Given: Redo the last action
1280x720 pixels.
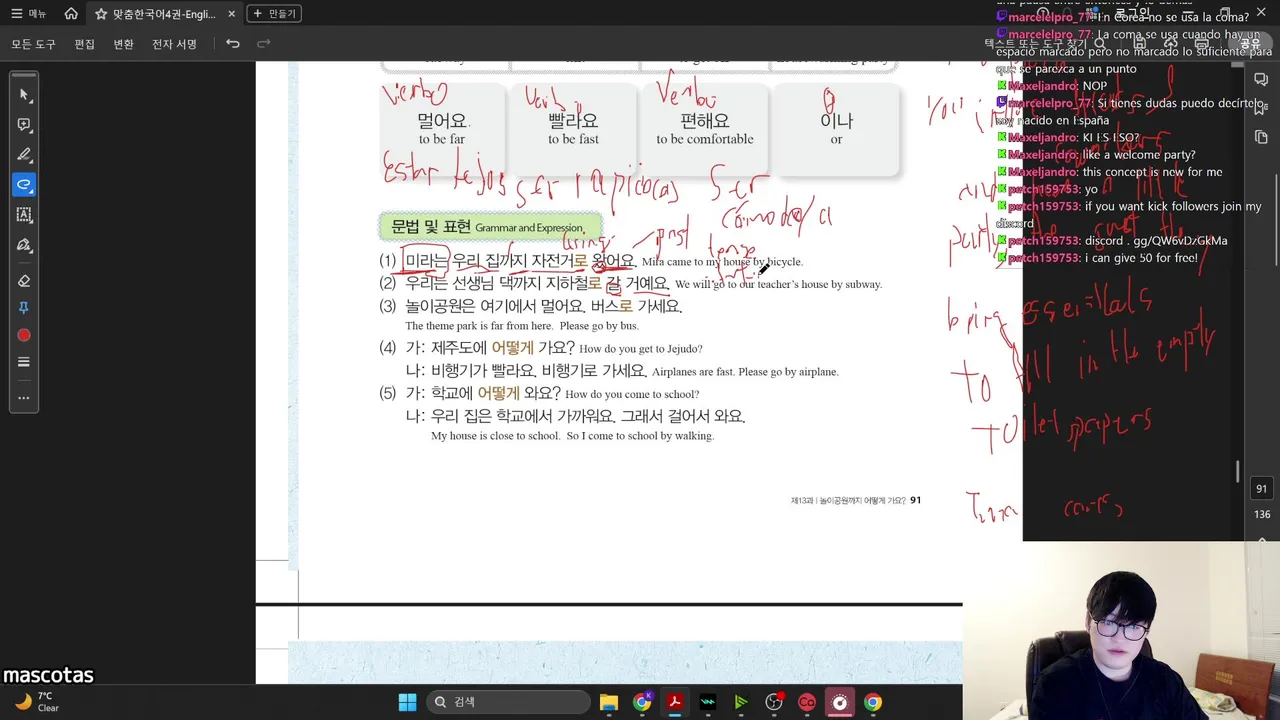Looking at the screenshot, I should pos(264,44).
